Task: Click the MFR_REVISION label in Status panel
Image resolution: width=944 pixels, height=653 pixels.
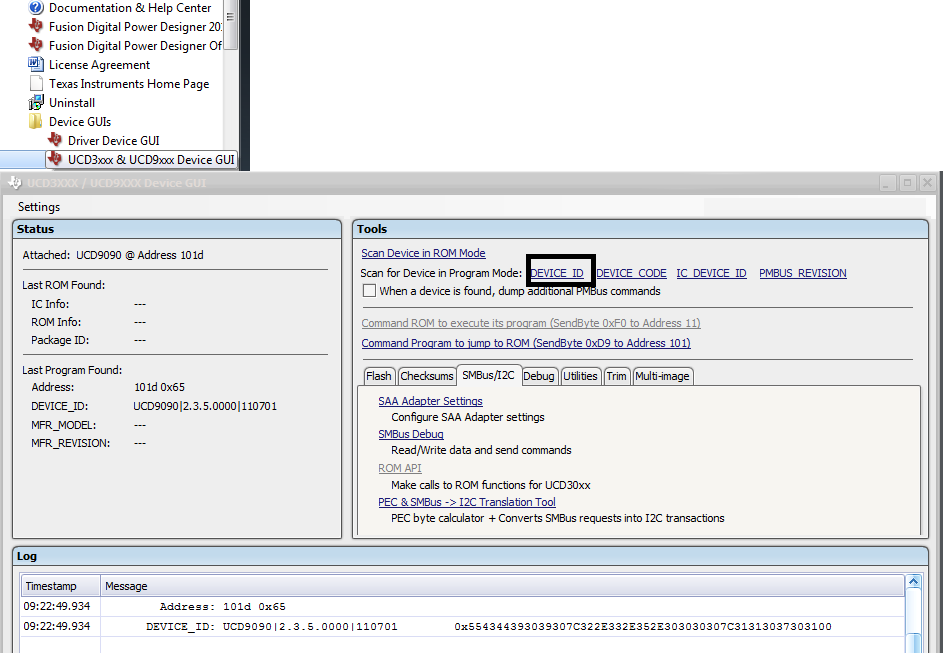Action: pyautogui.click(x=70, y=443)
